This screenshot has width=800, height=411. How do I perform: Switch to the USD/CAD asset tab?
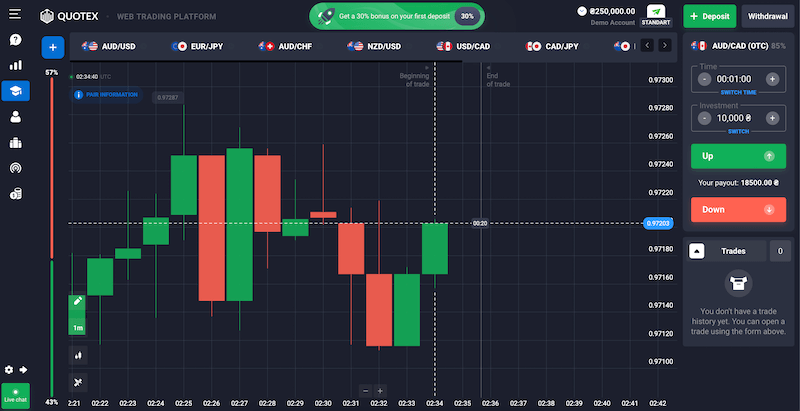pos(463,46)
